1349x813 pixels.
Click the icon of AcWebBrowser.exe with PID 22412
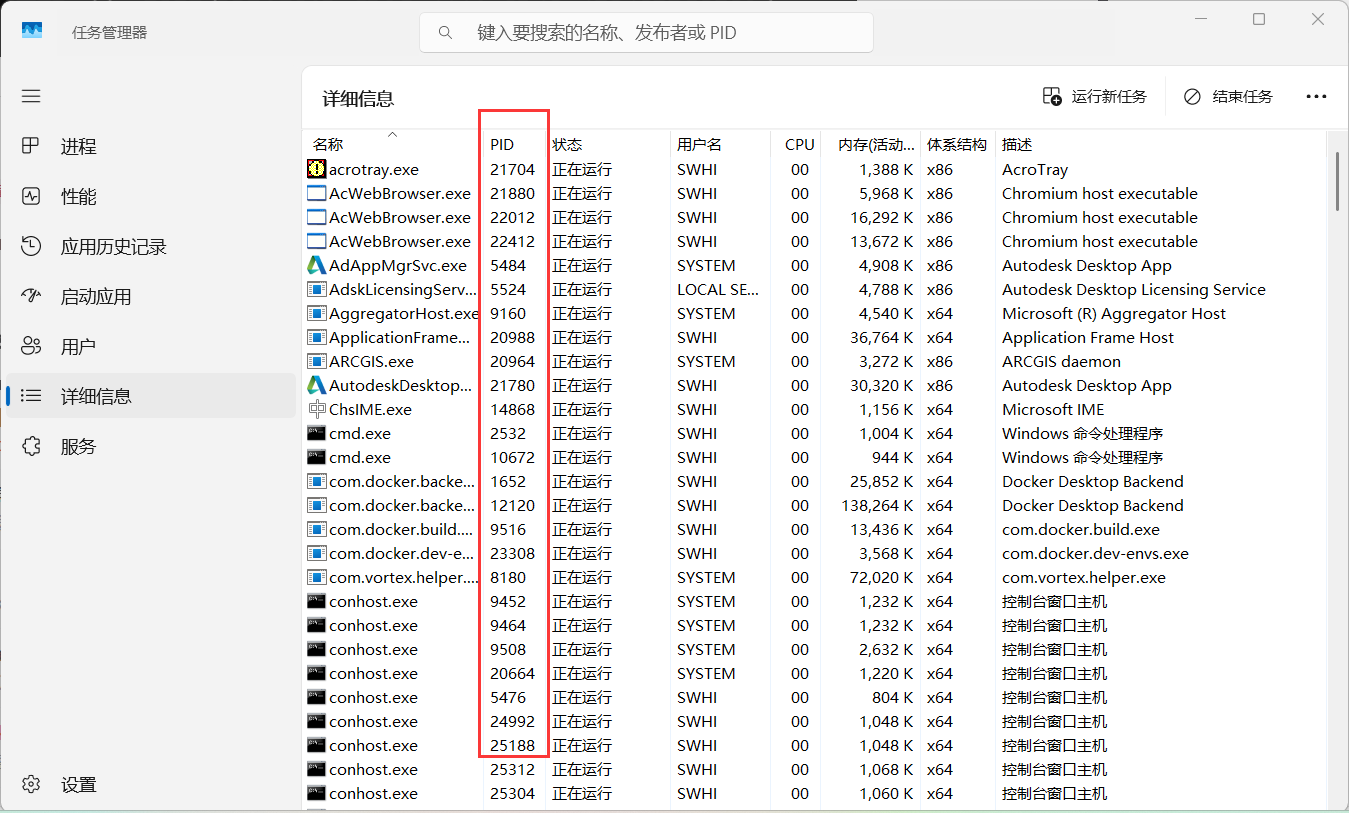pos(316,241)
